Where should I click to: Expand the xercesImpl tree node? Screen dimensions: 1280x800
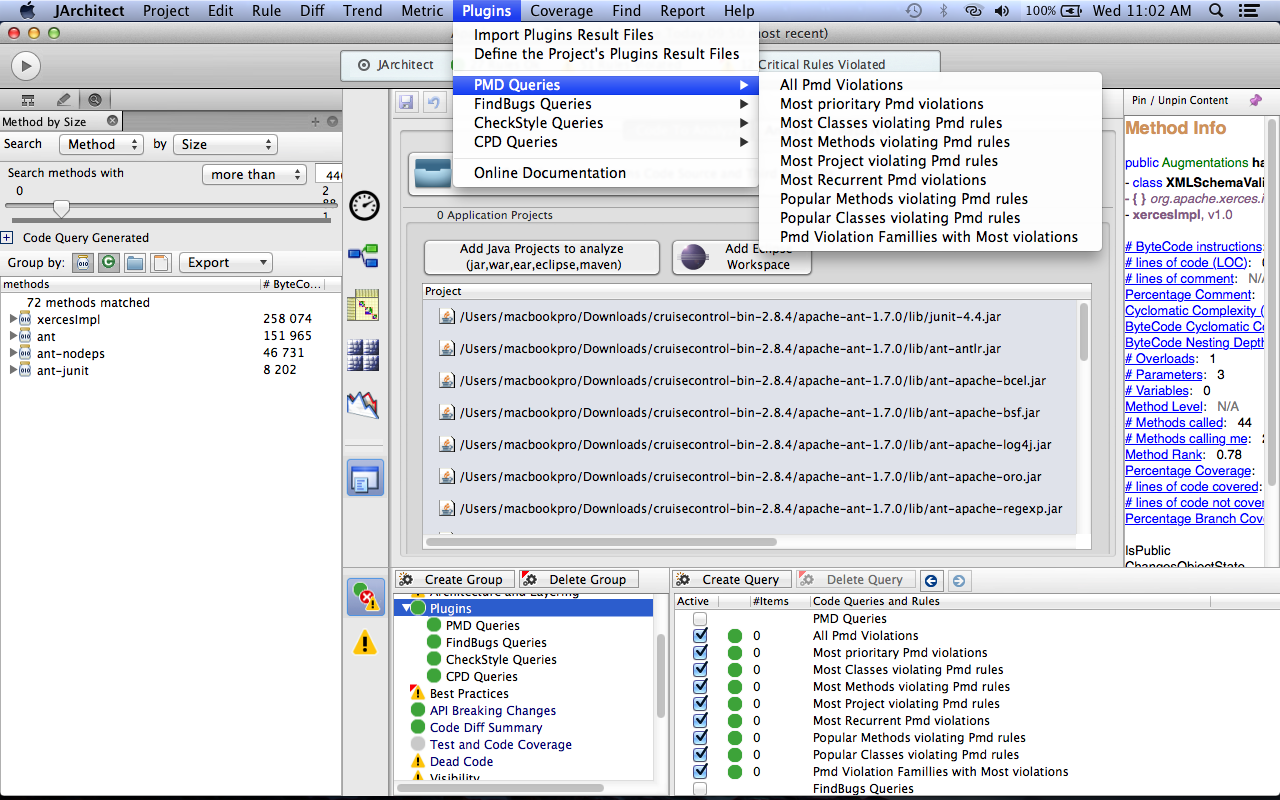point(13,319)
